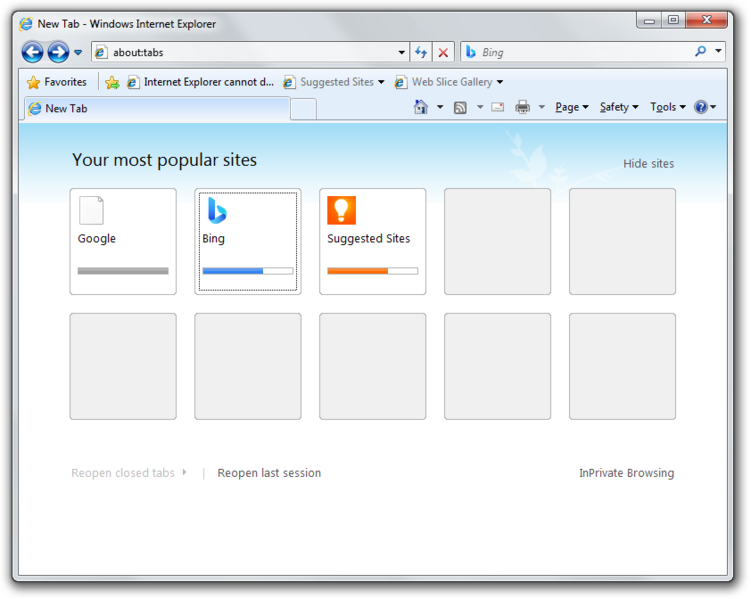This screenshot has width=751, height=599.
Task: Click the Hide sites link
Action: 648,164
